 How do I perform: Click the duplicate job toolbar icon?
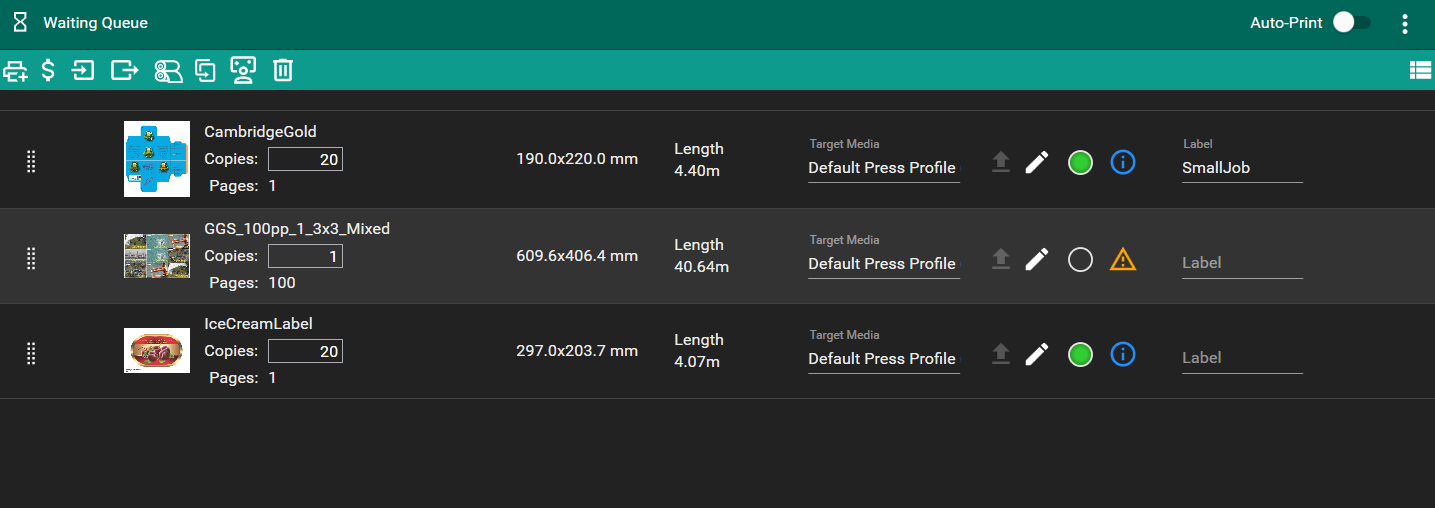point(205,70)
